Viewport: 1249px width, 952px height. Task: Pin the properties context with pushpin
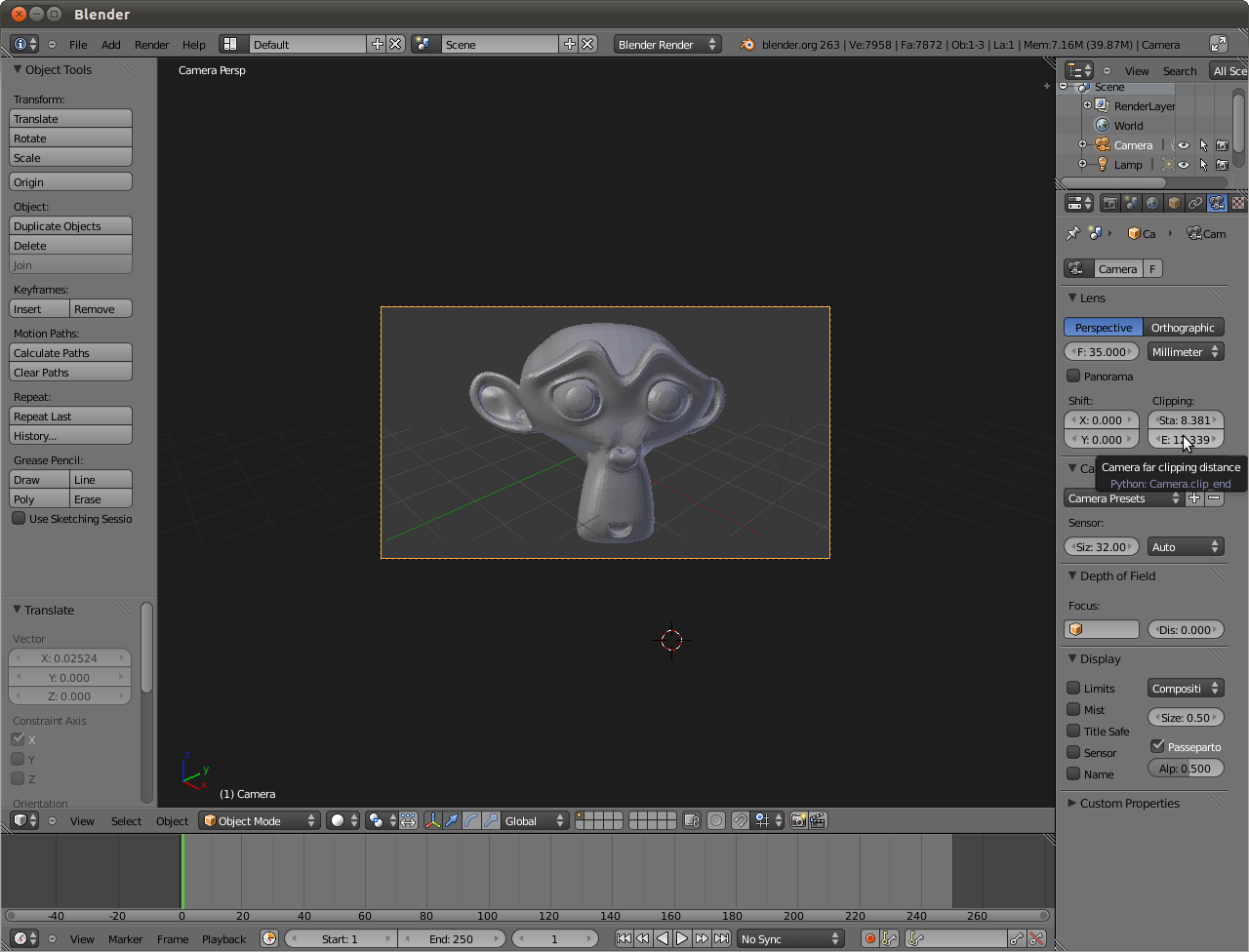tap(1072, 233)
